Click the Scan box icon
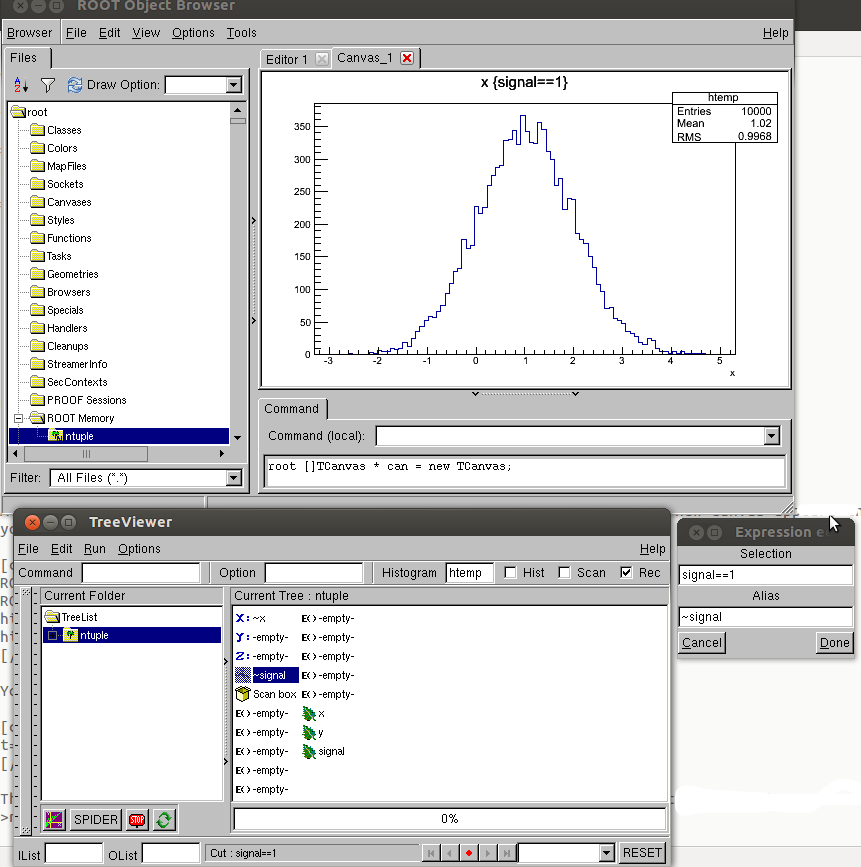This screenshot has width=861, height=867. [243, 694]
